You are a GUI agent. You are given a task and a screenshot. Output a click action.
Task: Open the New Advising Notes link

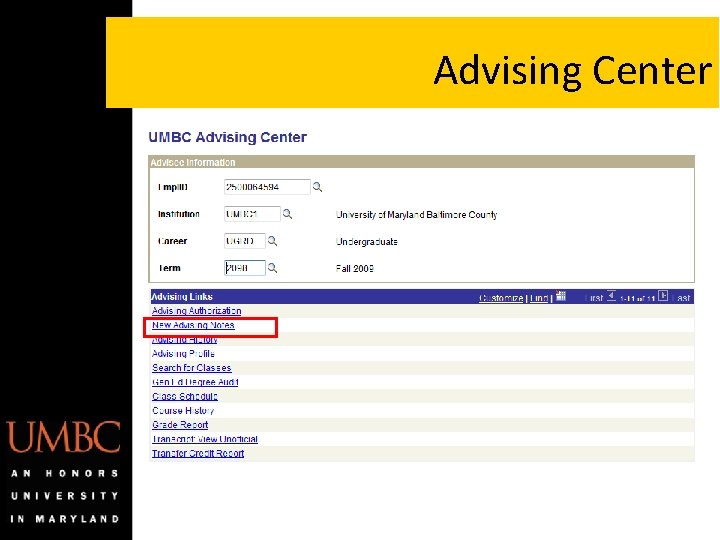pyautogui.click(x=193, y=325)
